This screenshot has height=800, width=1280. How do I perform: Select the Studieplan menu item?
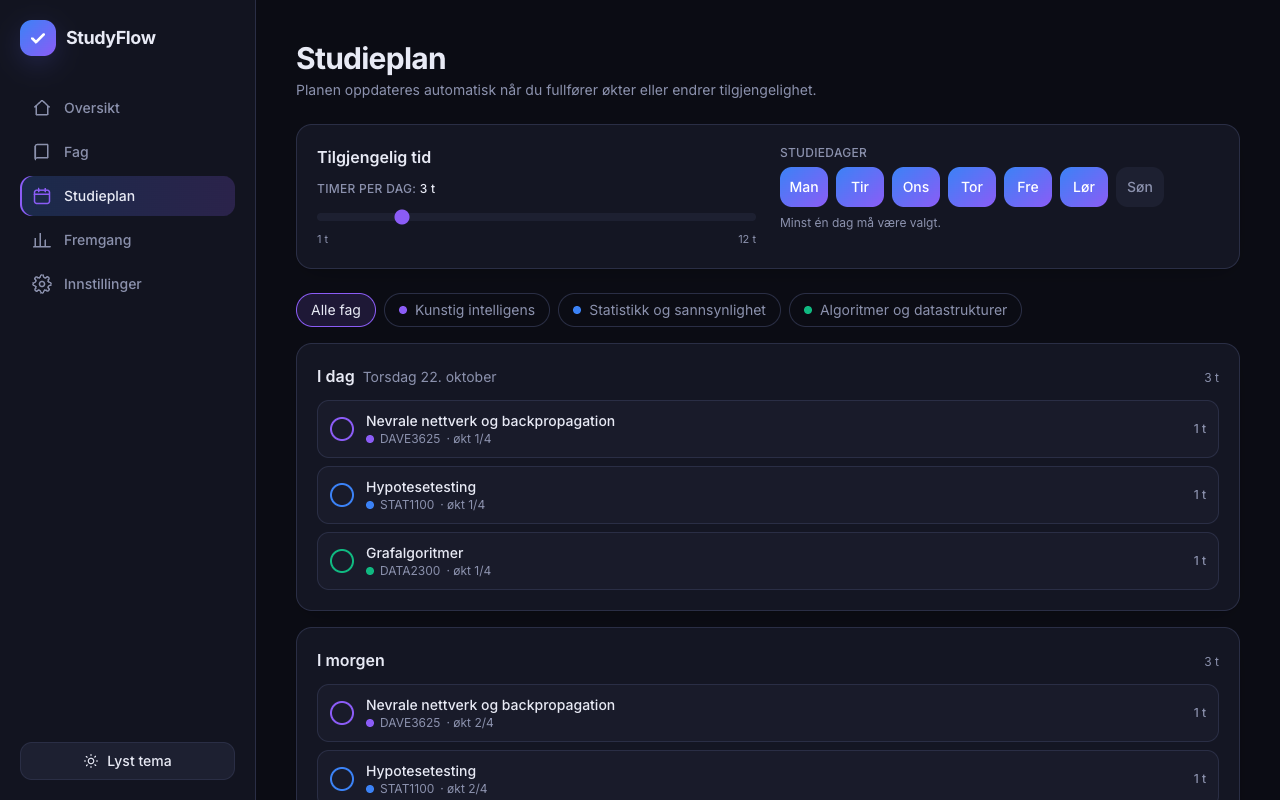click(127, 196)
